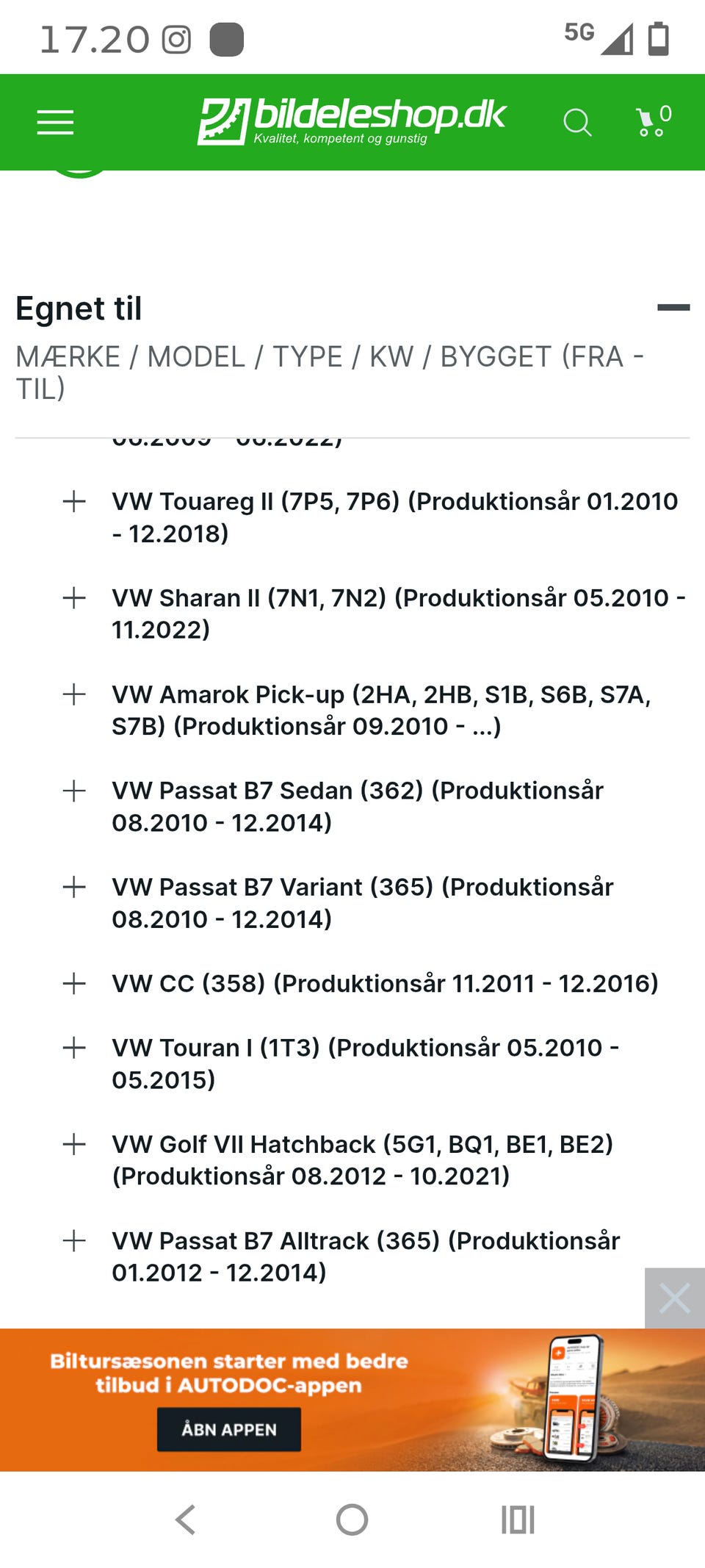Tap the ÅBN APPEN button
The height and width of the screenshot is (1568, 705).
point(229,1429)
